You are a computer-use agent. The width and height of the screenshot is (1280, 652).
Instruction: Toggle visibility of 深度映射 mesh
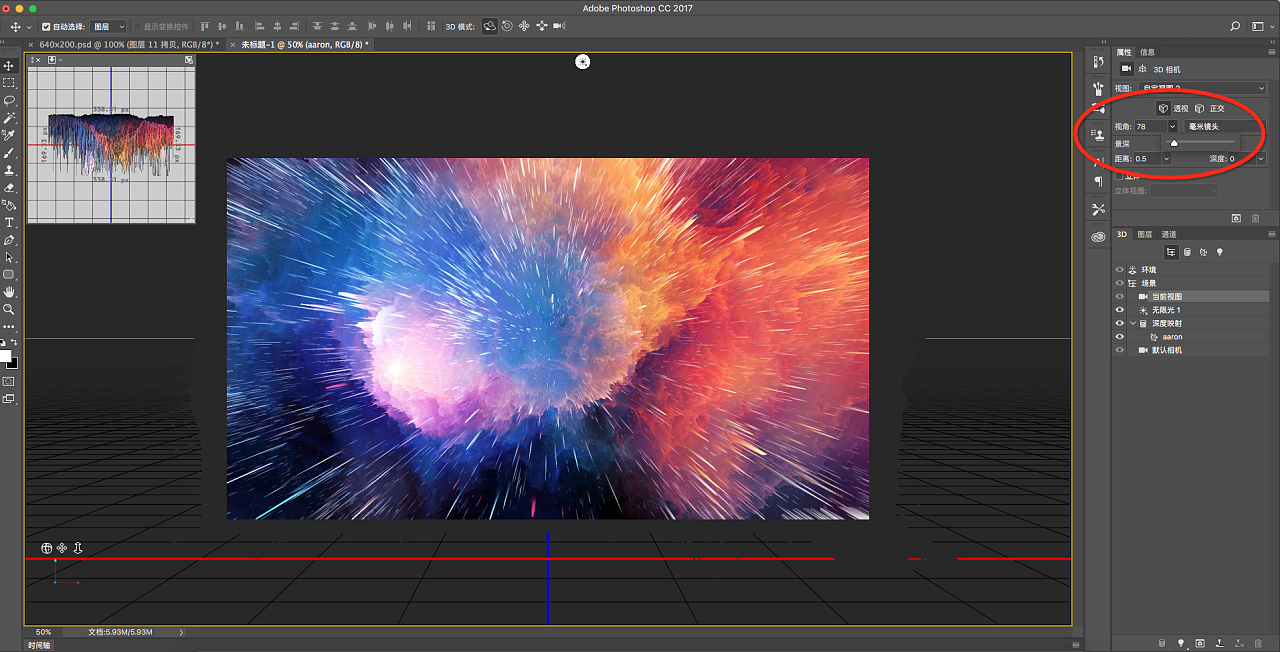1119,323
